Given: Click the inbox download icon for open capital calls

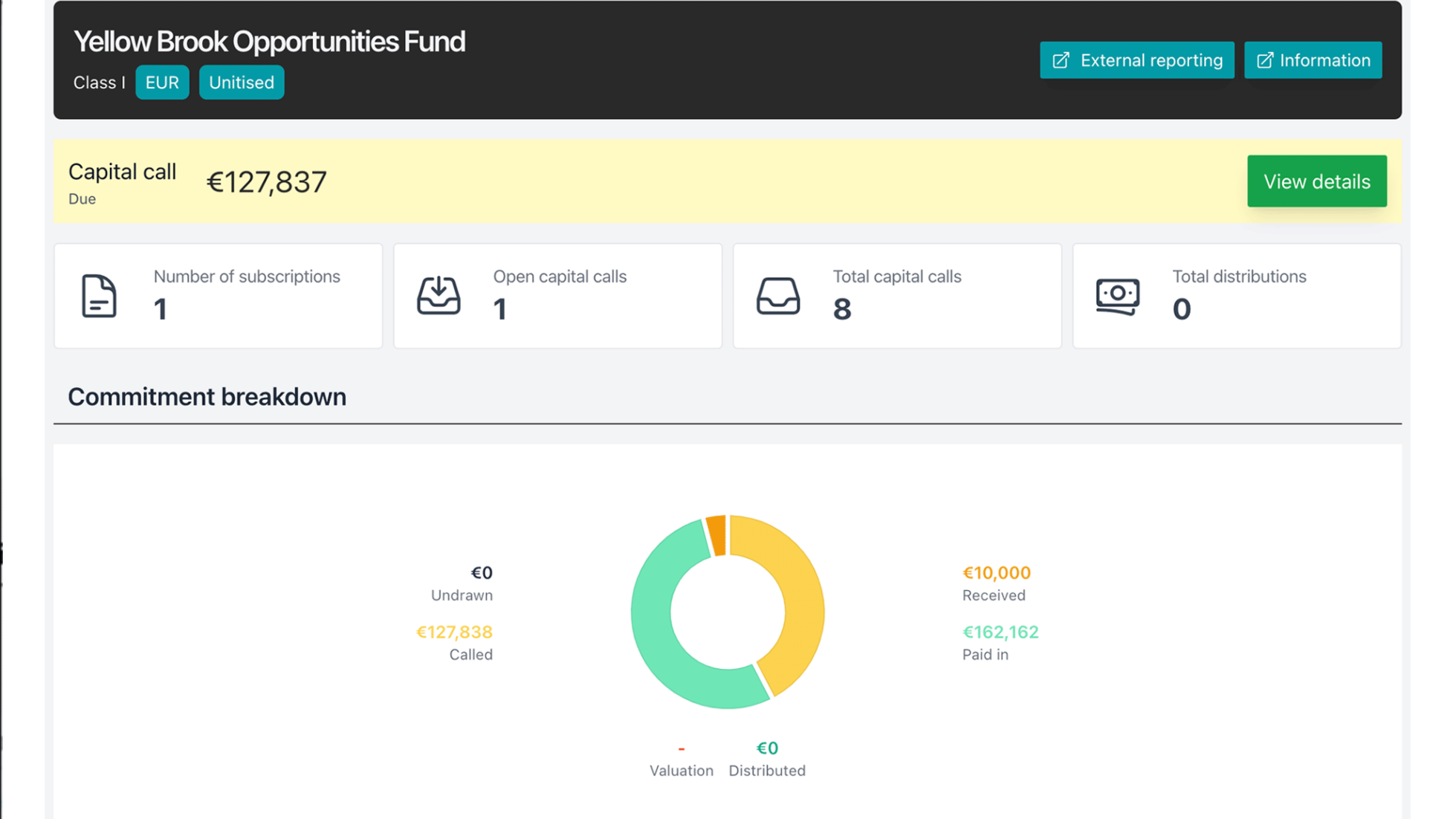Looking at the screenshot, I should click(439, 296).
